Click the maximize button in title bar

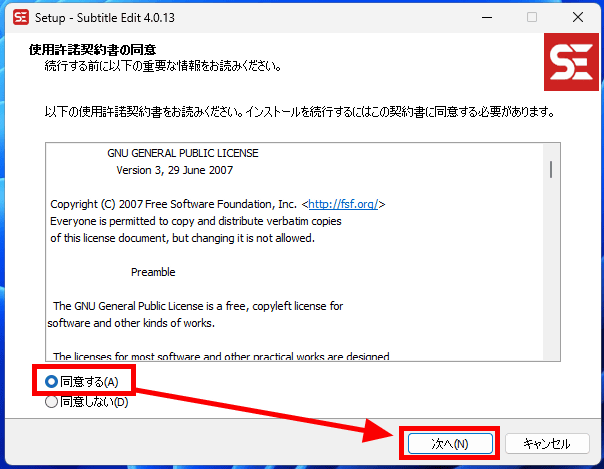tap(532, 17)
